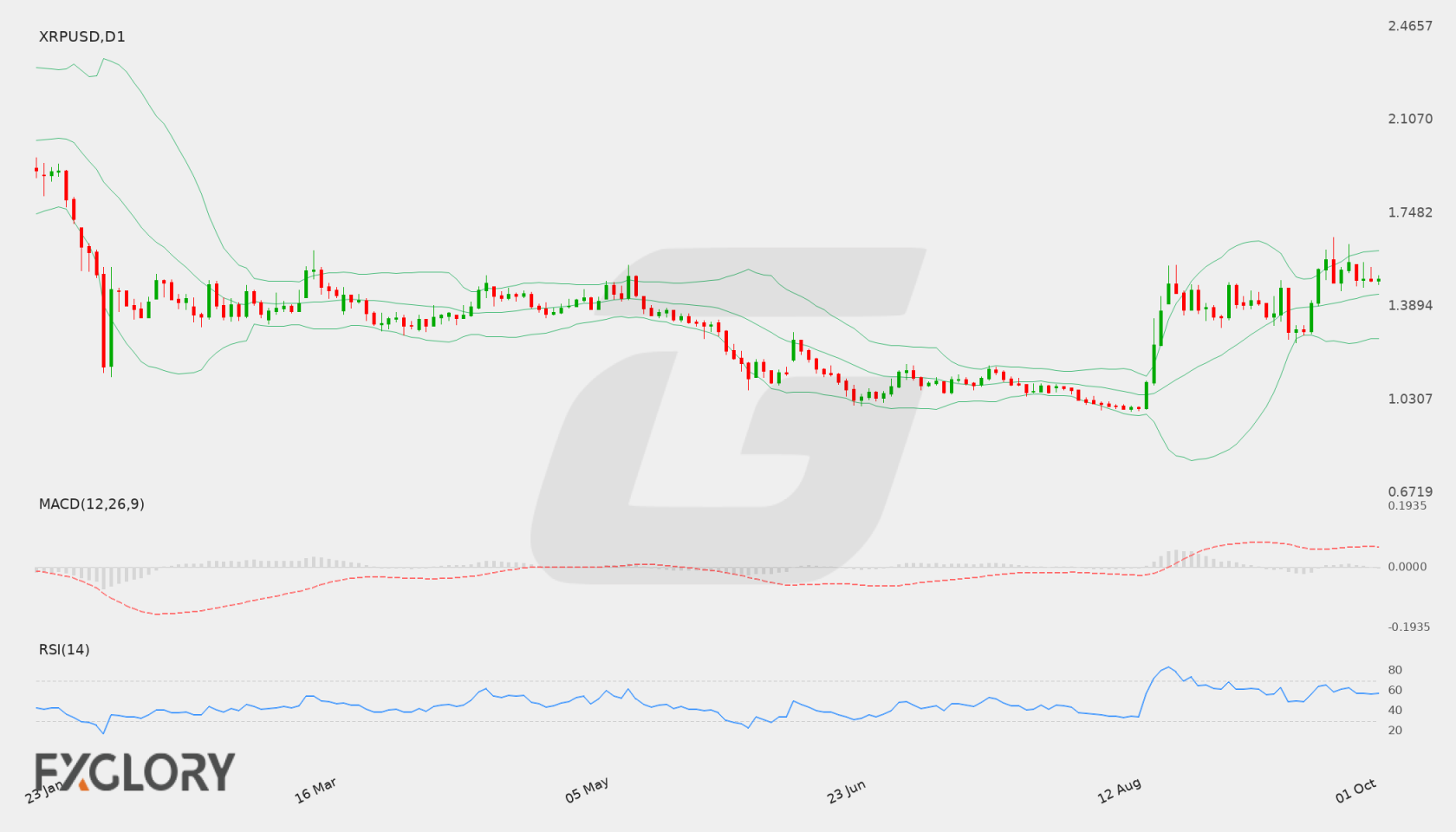This screenshot has width=1456, height=832.
Task: Select the RSI(14) indicator label
Action: [x=64, y=649]
